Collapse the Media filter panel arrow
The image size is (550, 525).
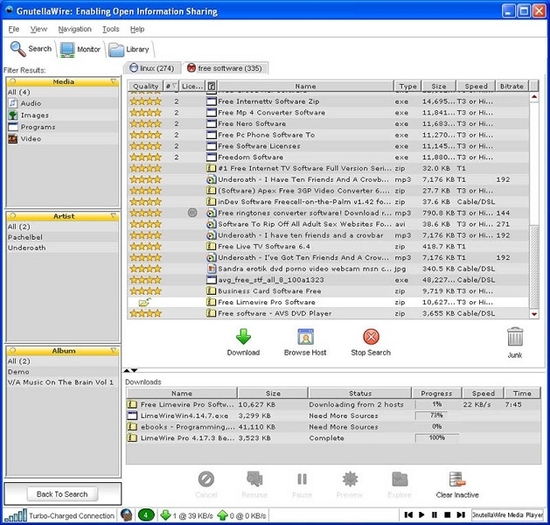click(113, 81)
